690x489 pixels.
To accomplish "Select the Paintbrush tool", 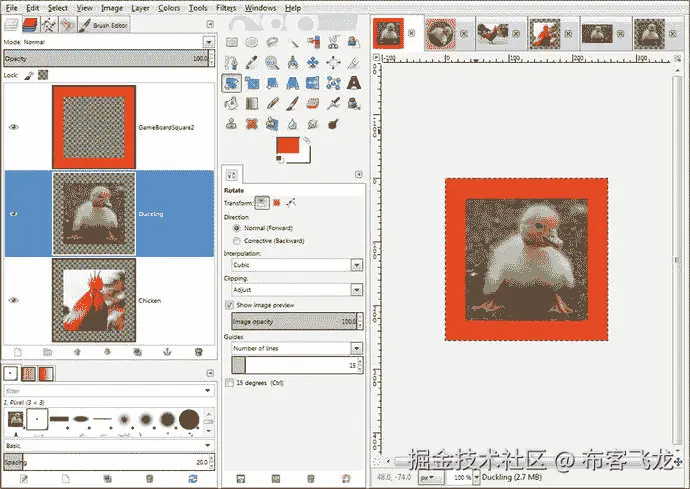I will (x=293, y=104).
